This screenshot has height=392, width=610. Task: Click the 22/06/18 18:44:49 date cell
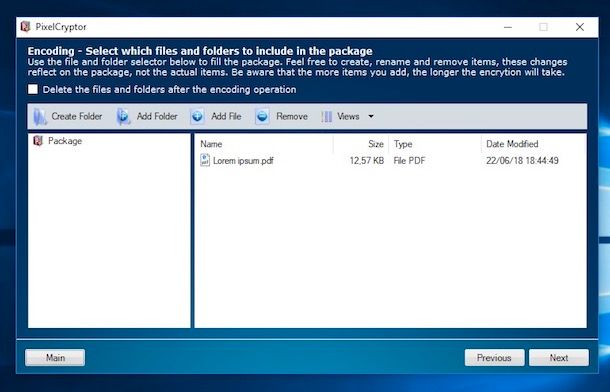(522, 161)
